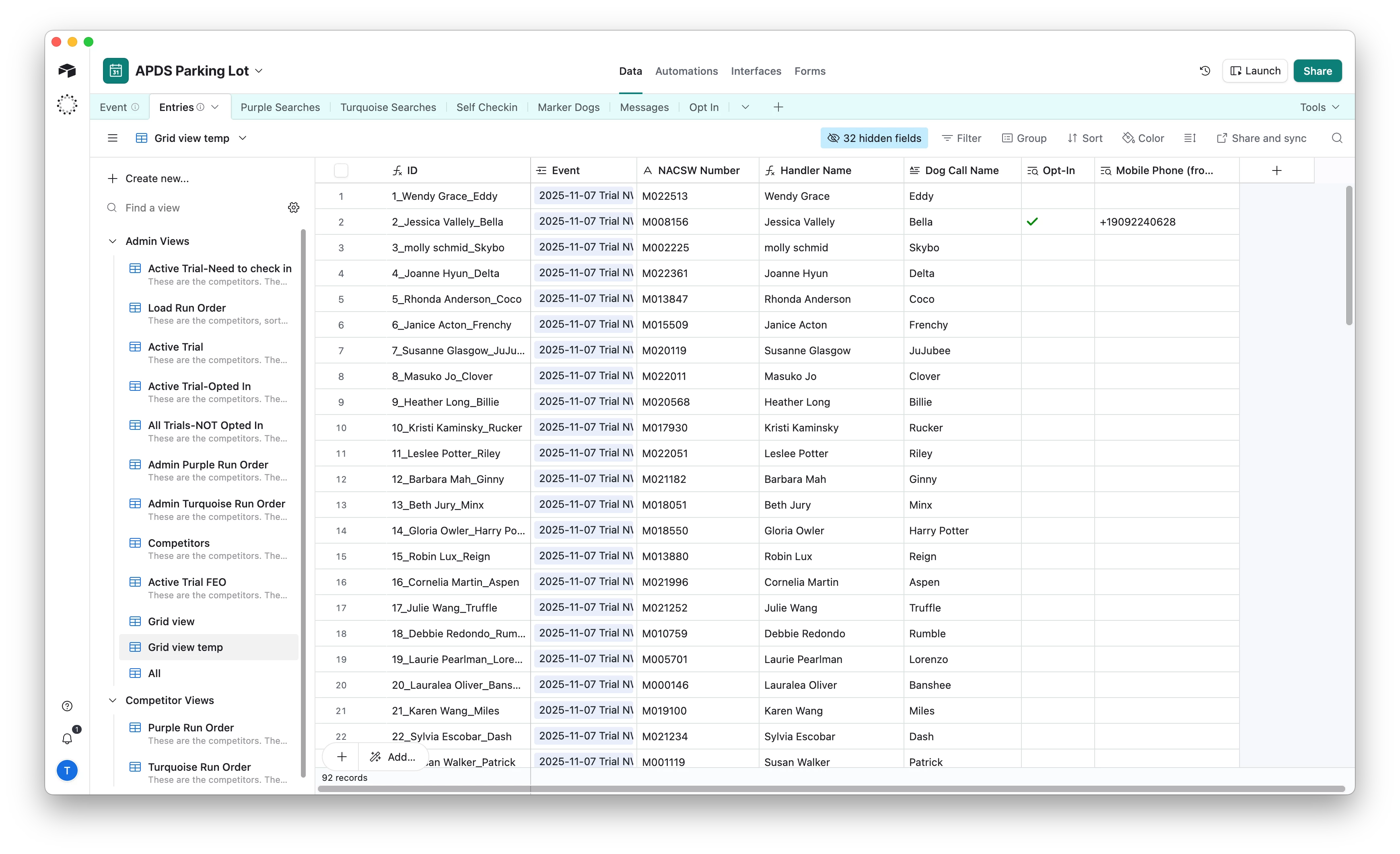Click the Share button

pos(1317,71)
